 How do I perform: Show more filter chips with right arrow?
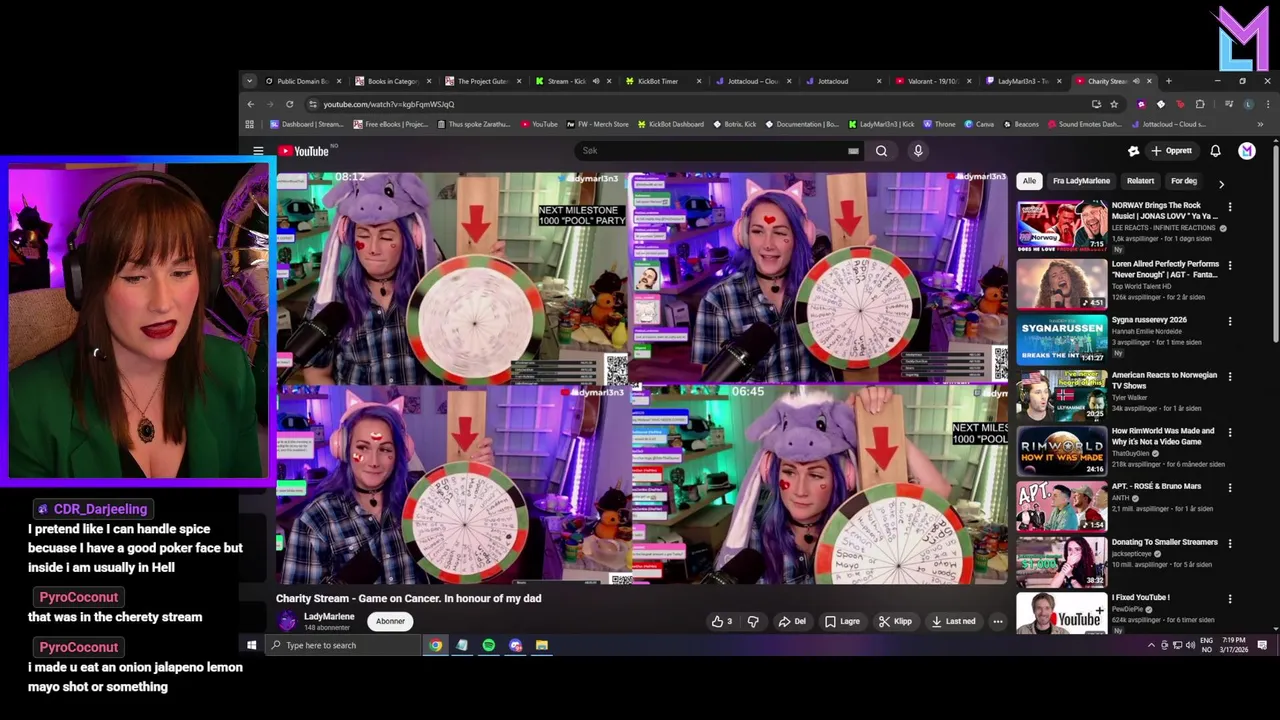[1221, 183]
